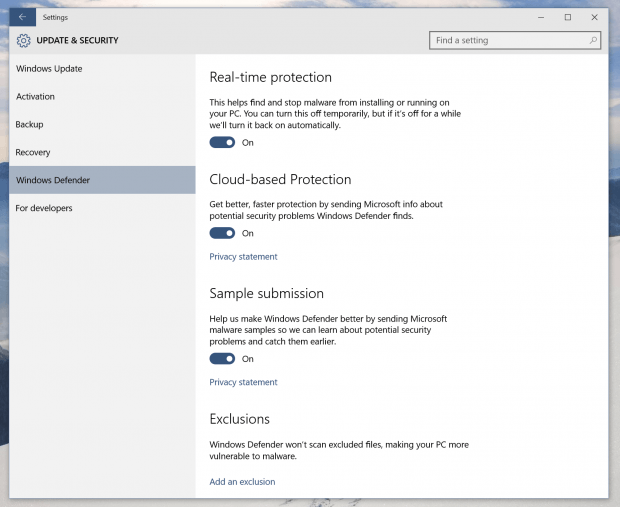This screenshot has height=507, width=620.
Task: Open Privacy statement under Sample submission
Action: tap(243, 382)
